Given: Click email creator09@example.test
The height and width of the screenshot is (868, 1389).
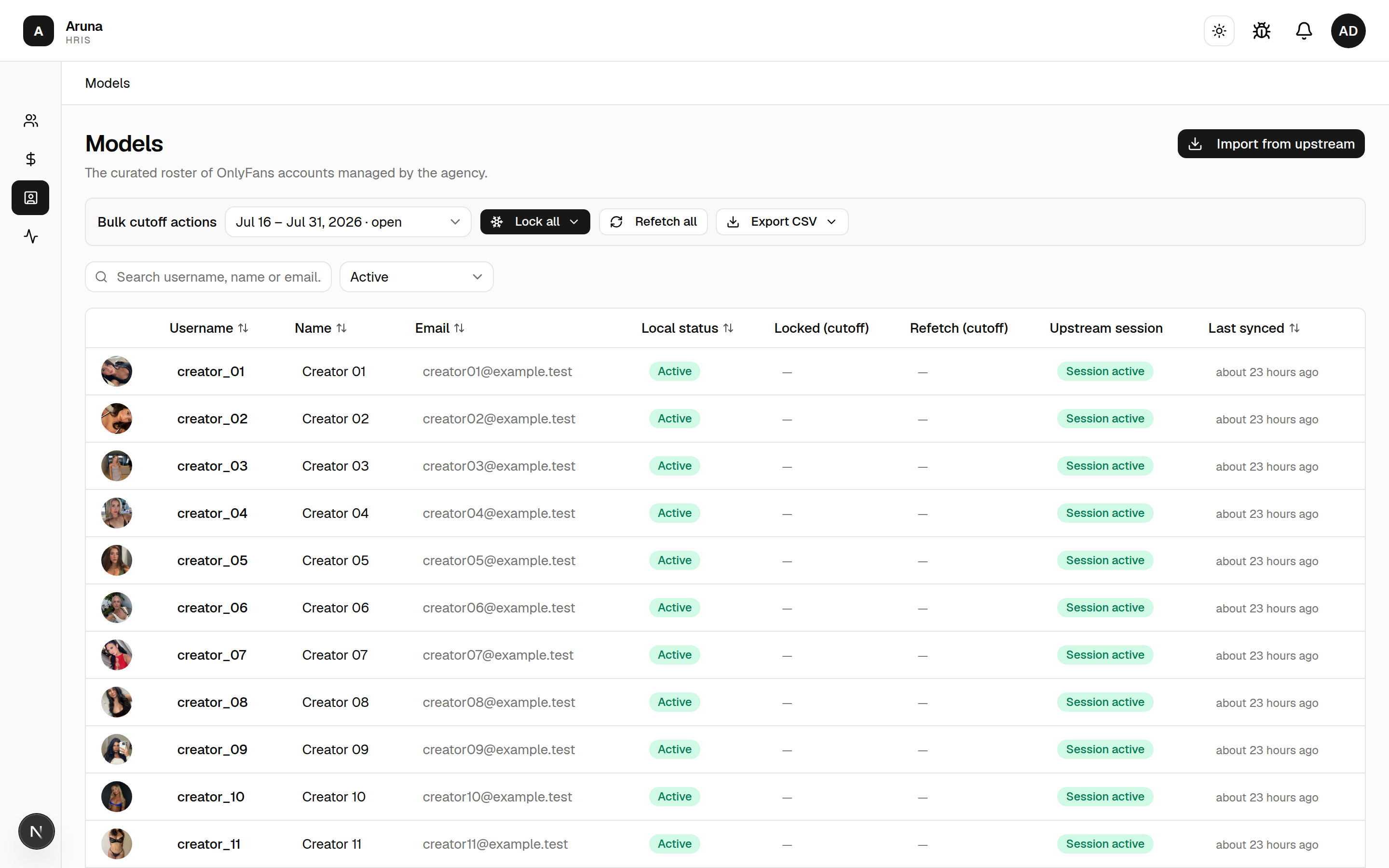Looking at the screenshot, I should click(x=499, y=749).
